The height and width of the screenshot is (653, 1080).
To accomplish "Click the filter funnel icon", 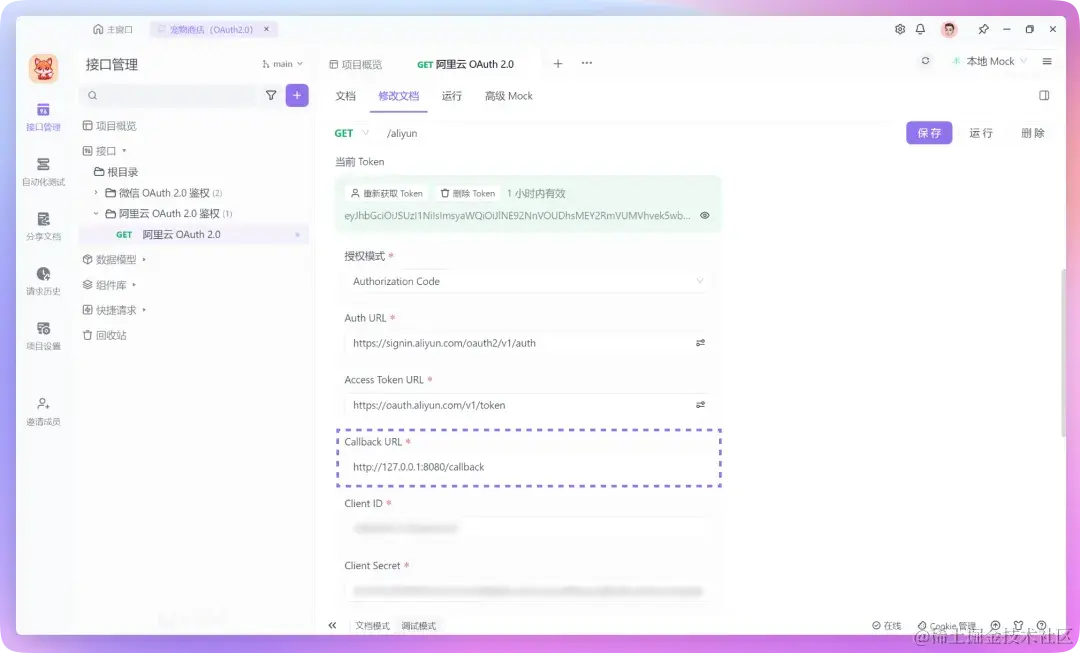I will point(271,95).
